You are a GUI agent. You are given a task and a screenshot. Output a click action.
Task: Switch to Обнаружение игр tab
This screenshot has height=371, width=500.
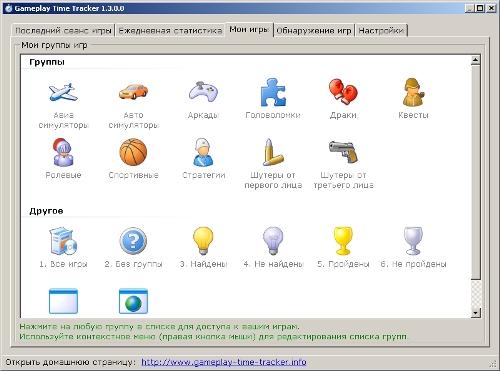tap(314, 31)
